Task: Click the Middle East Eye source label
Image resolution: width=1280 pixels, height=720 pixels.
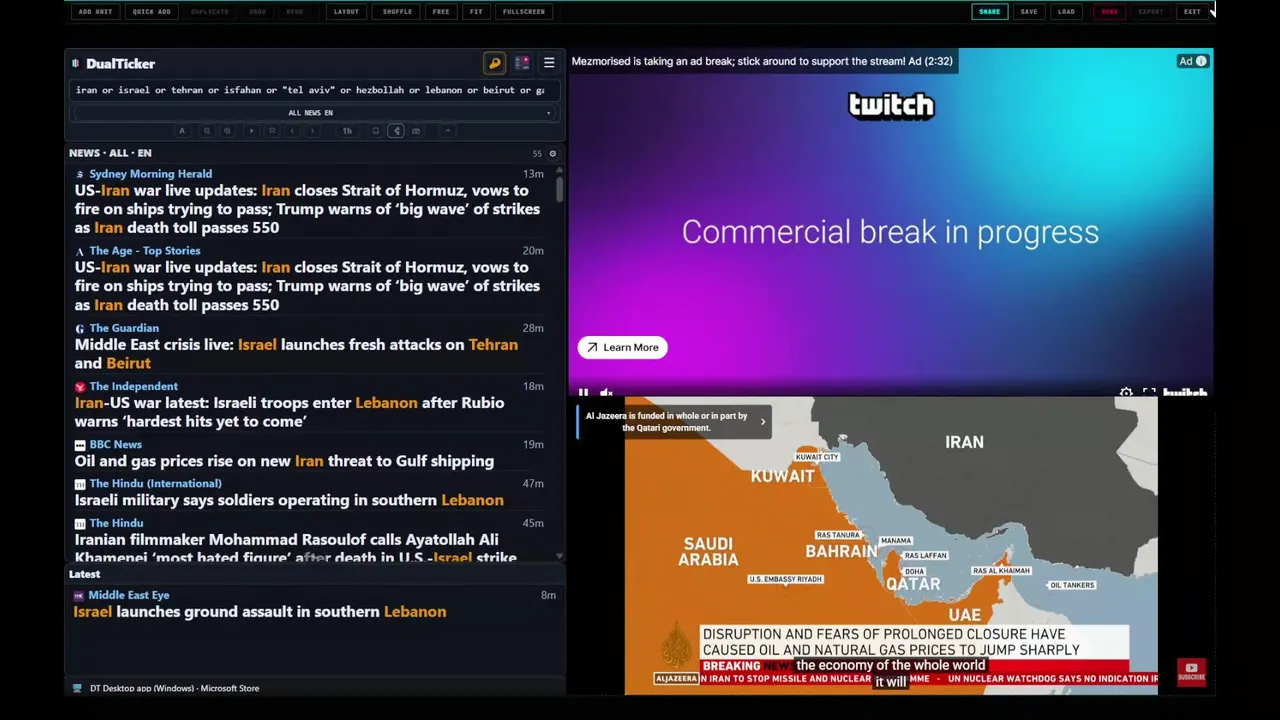Action: (128, 595)
